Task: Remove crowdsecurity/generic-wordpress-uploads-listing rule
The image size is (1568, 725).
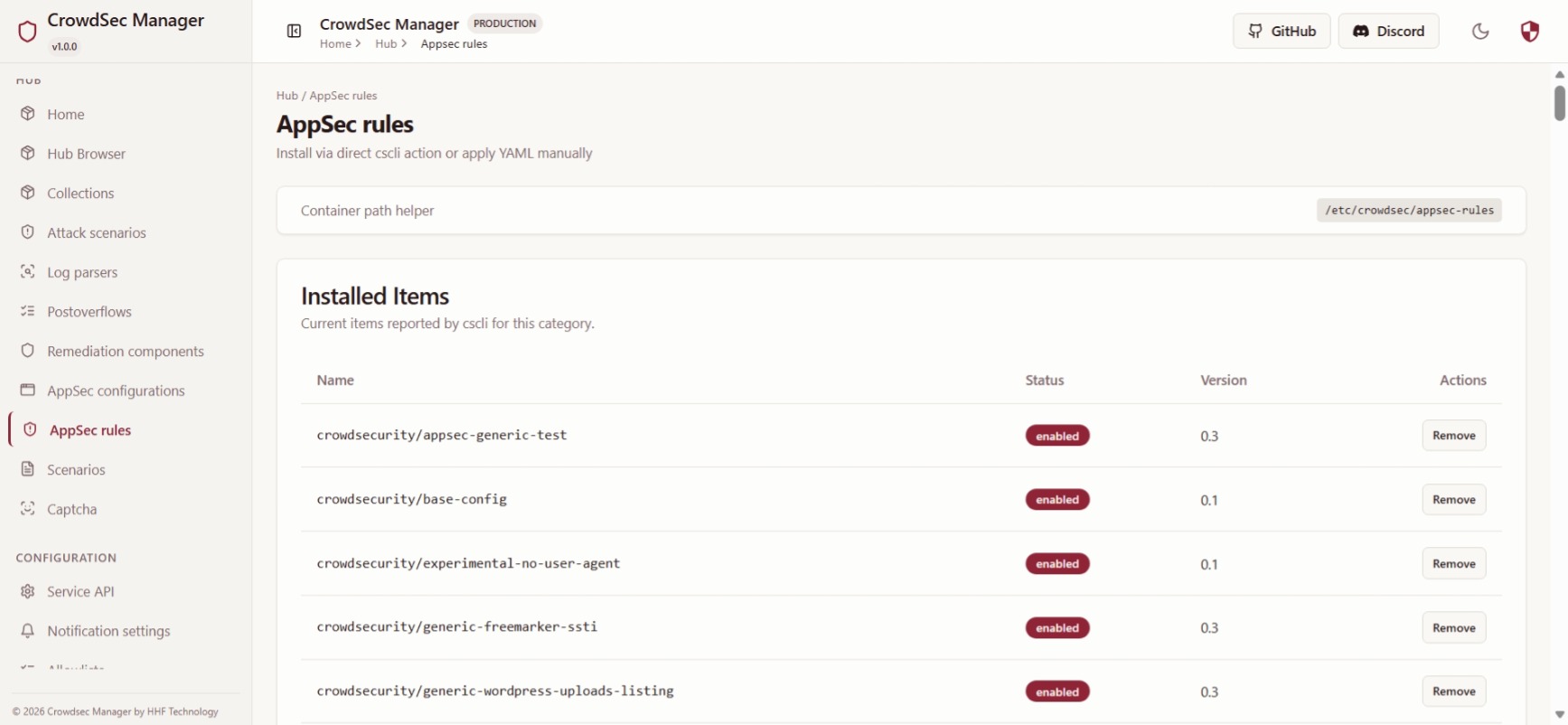Action: 1453,692
